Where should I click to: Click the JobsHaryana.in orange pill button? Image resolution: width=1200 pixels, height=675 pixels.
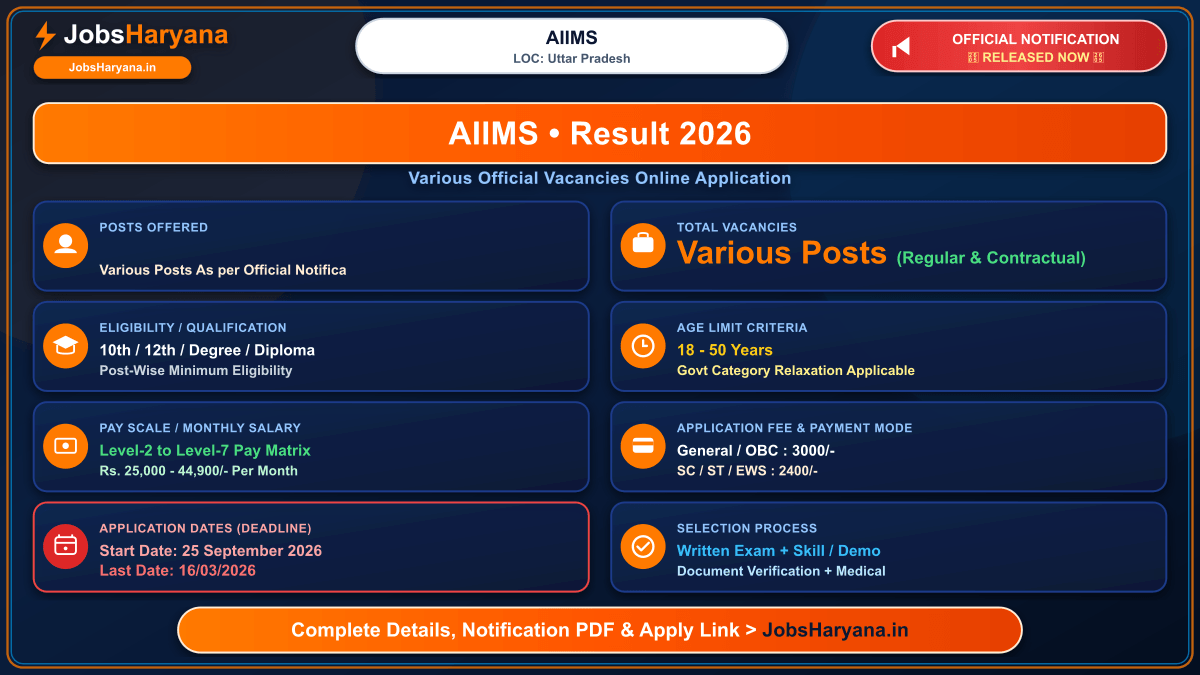click(113, 67)
